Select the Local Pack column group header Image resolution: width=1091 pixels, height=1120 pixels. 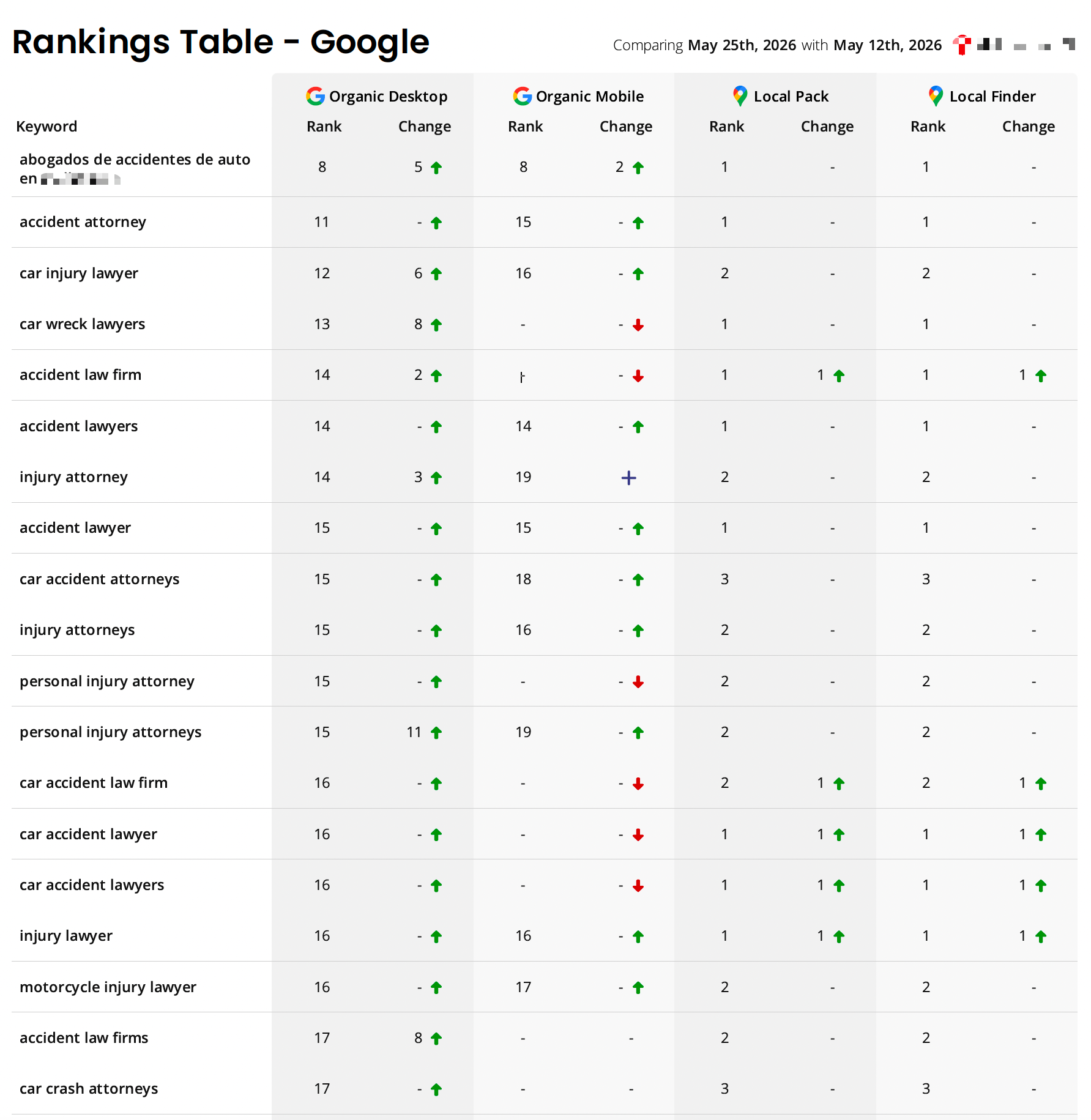click(x=781, y=96)
